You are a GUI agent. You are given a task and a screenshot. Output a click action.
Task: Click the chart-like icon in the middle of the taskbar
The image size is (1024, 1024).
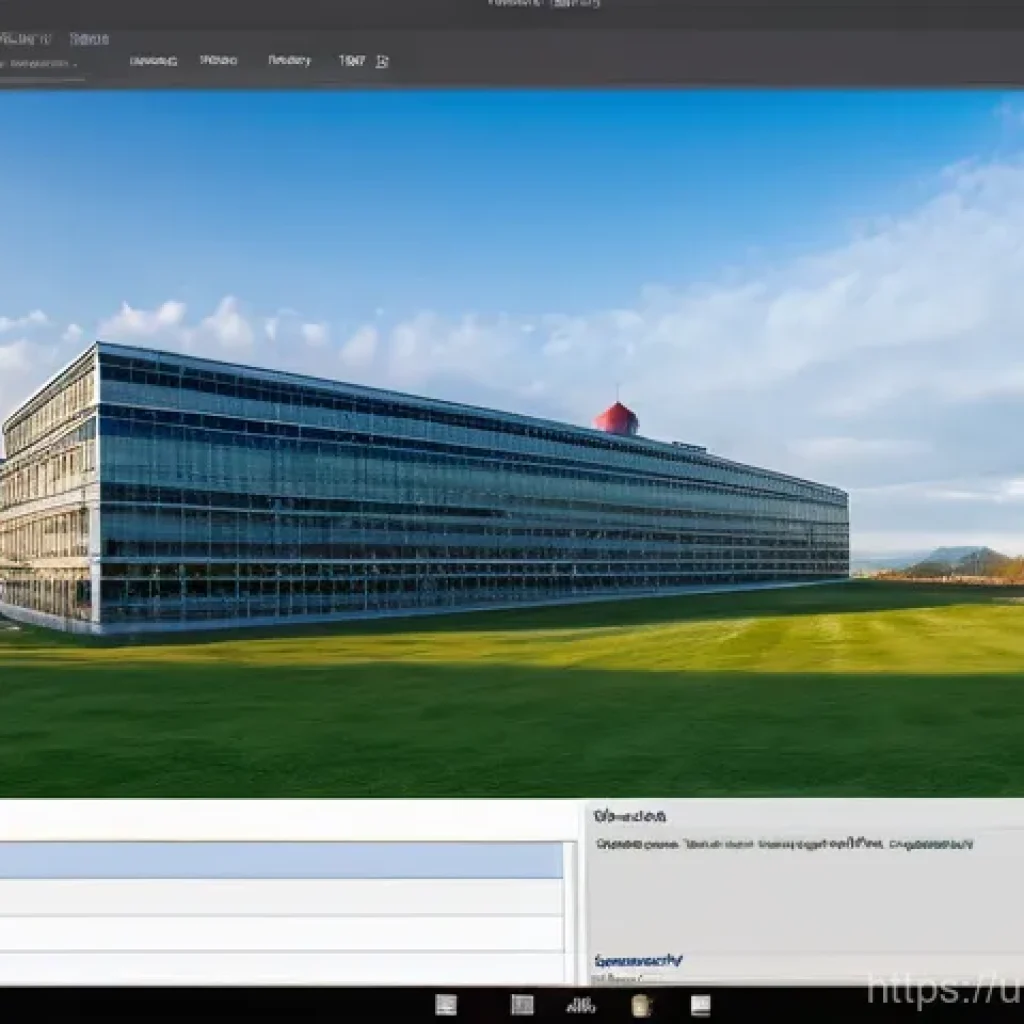click(580, 1005)
